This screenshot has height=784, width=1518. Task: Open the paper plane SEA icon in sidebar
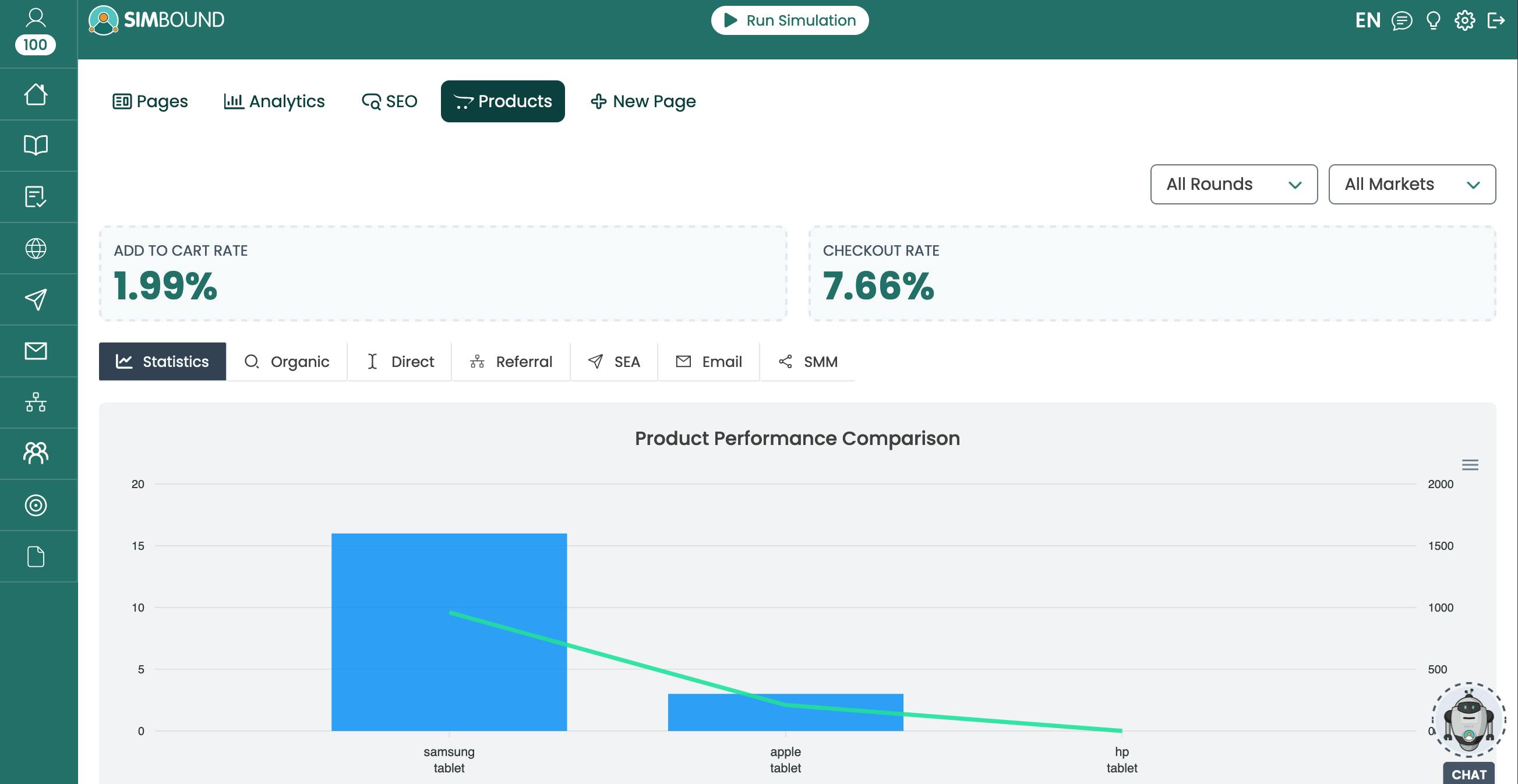[x=36, y=299]
